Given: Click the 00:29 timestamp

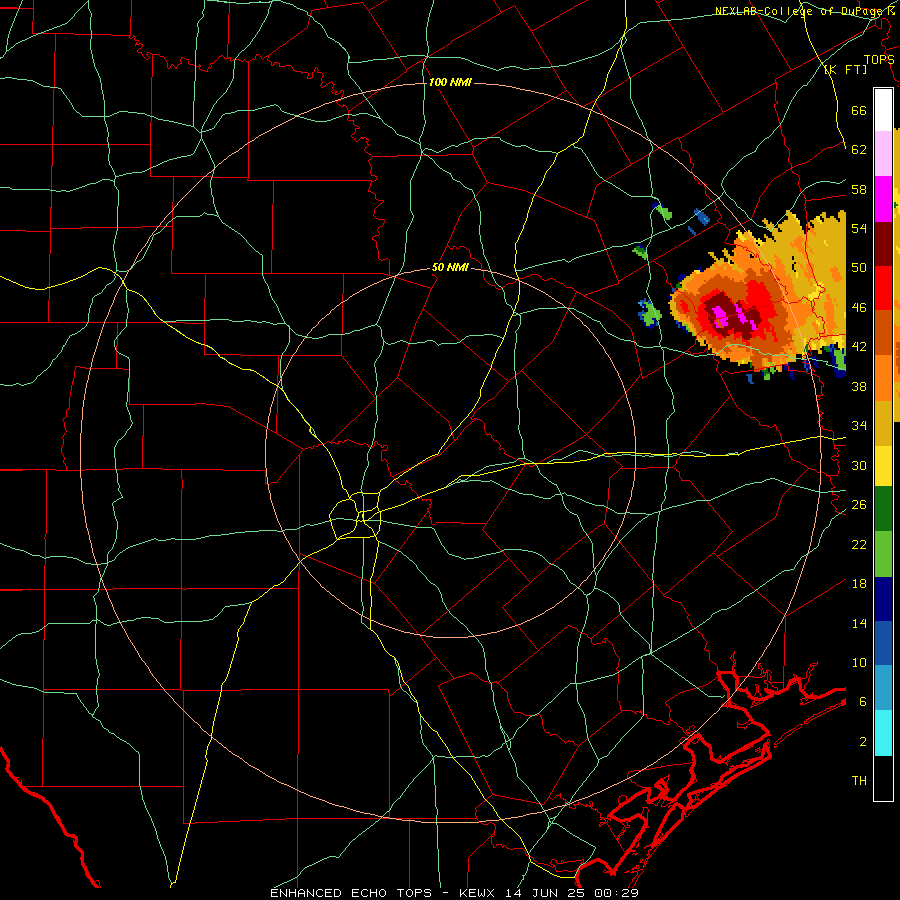Looking at the screenshot, I should click(618, 893).
